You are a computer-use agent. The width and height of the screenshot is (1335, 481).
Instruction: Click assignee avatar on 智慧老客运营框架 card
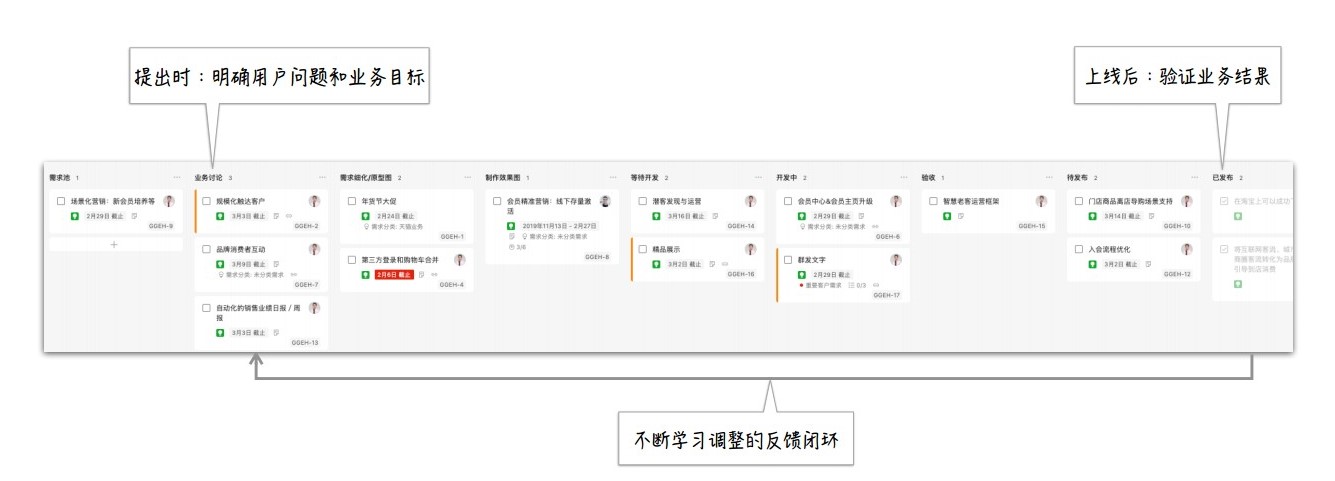pyautogui.click(x=1041, y=201)
